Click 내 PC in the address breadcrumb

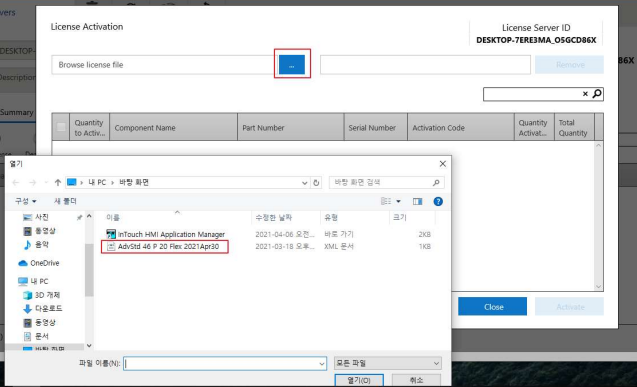(97, 182)
